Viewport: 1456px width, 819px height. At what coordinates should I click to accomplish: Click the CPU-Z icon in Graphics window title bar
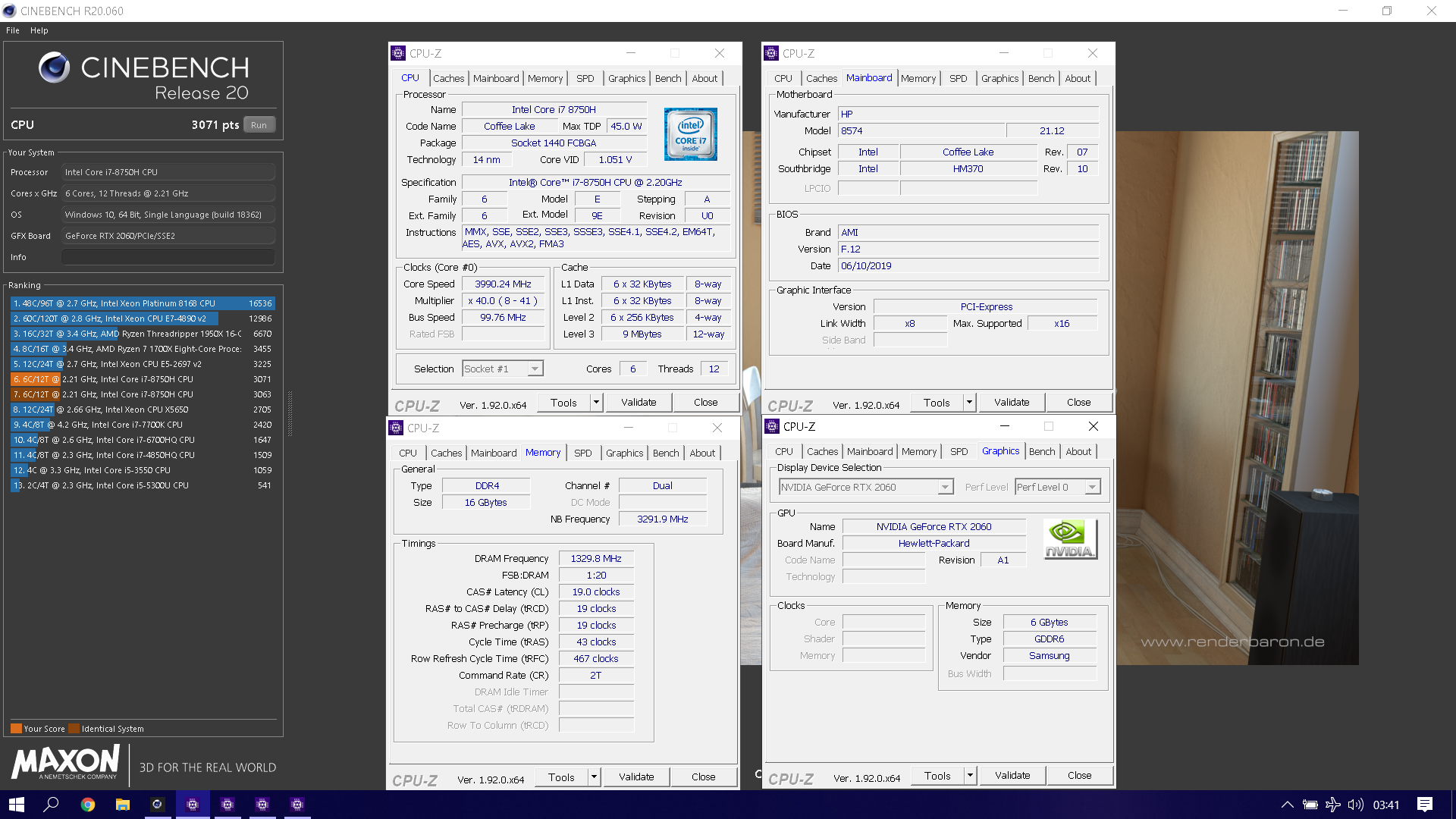(772, 426)
